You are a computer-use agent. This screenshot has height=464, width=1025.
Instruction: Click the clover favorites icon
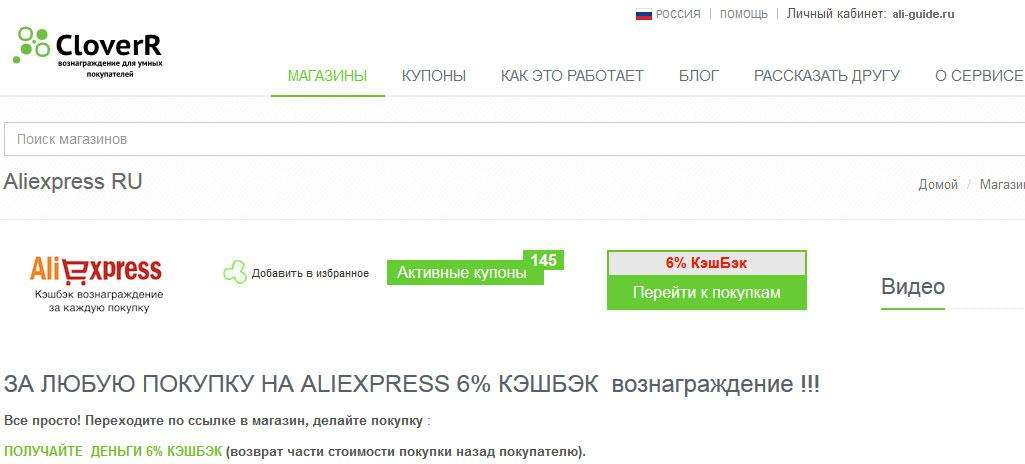[x=235, y=273]
